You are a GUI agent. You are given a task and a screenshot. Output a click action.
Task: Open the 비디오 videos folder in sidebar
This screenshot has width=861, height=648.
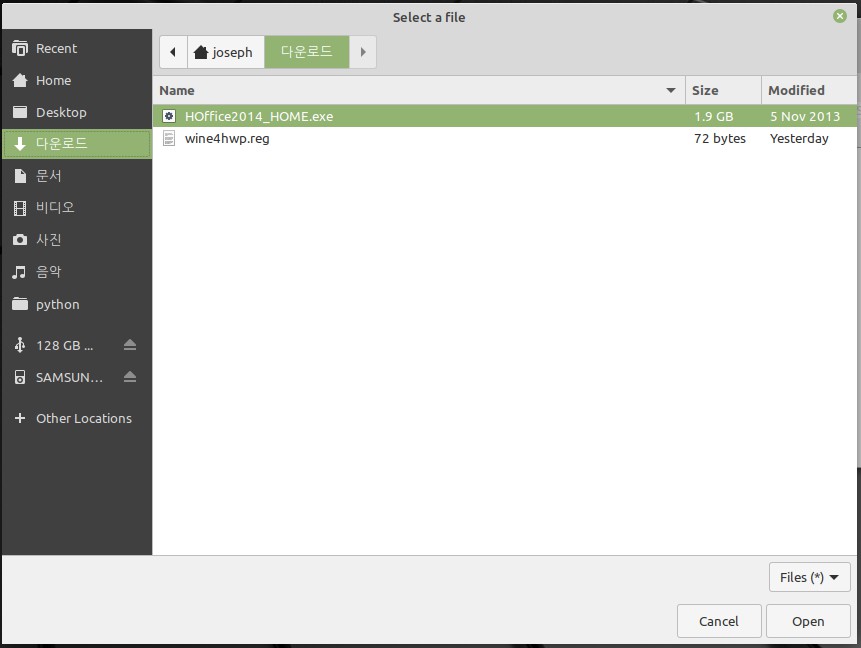(77, 208)
